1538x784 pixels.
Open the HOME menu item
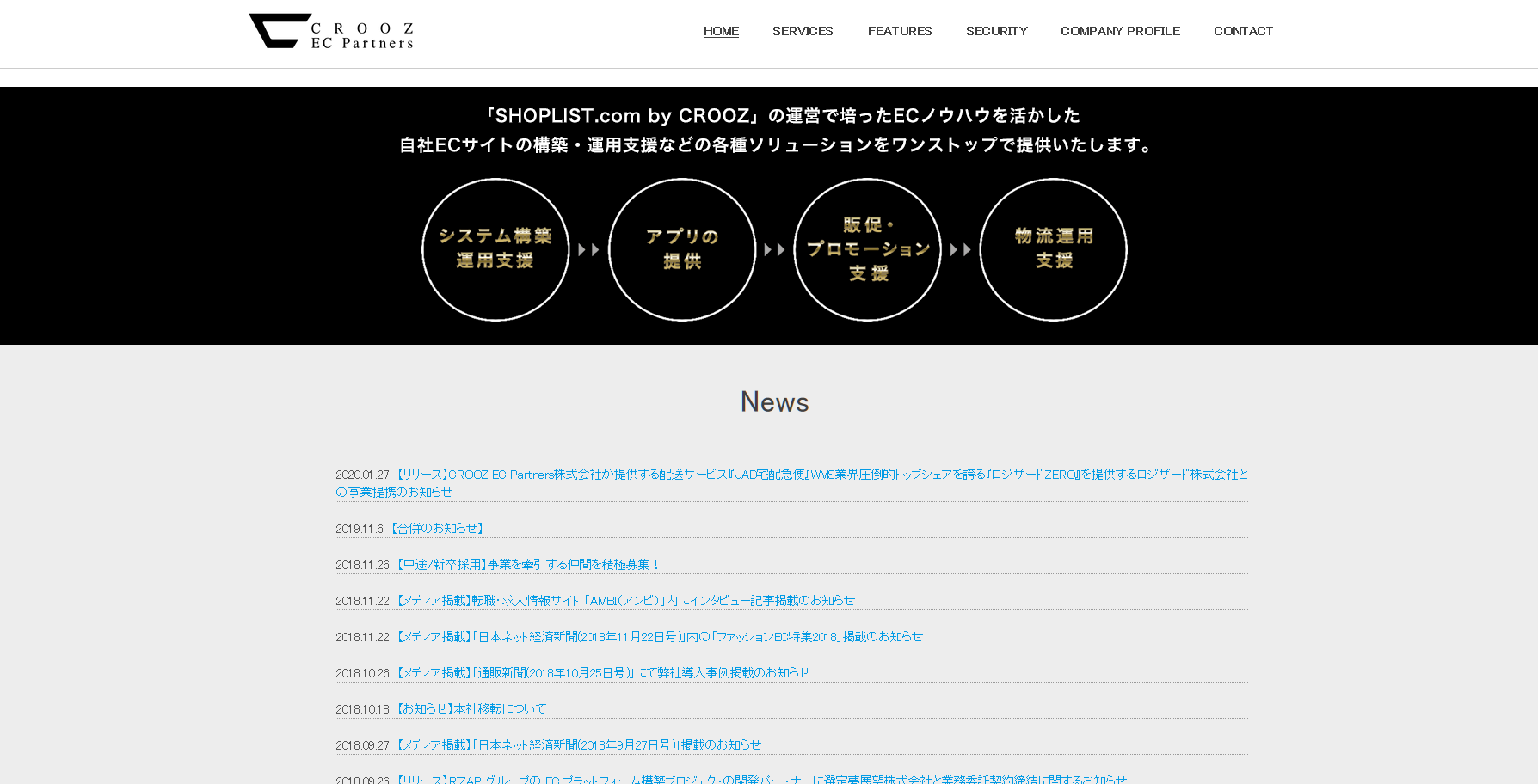pyautogui.click(x=721, y=31)
